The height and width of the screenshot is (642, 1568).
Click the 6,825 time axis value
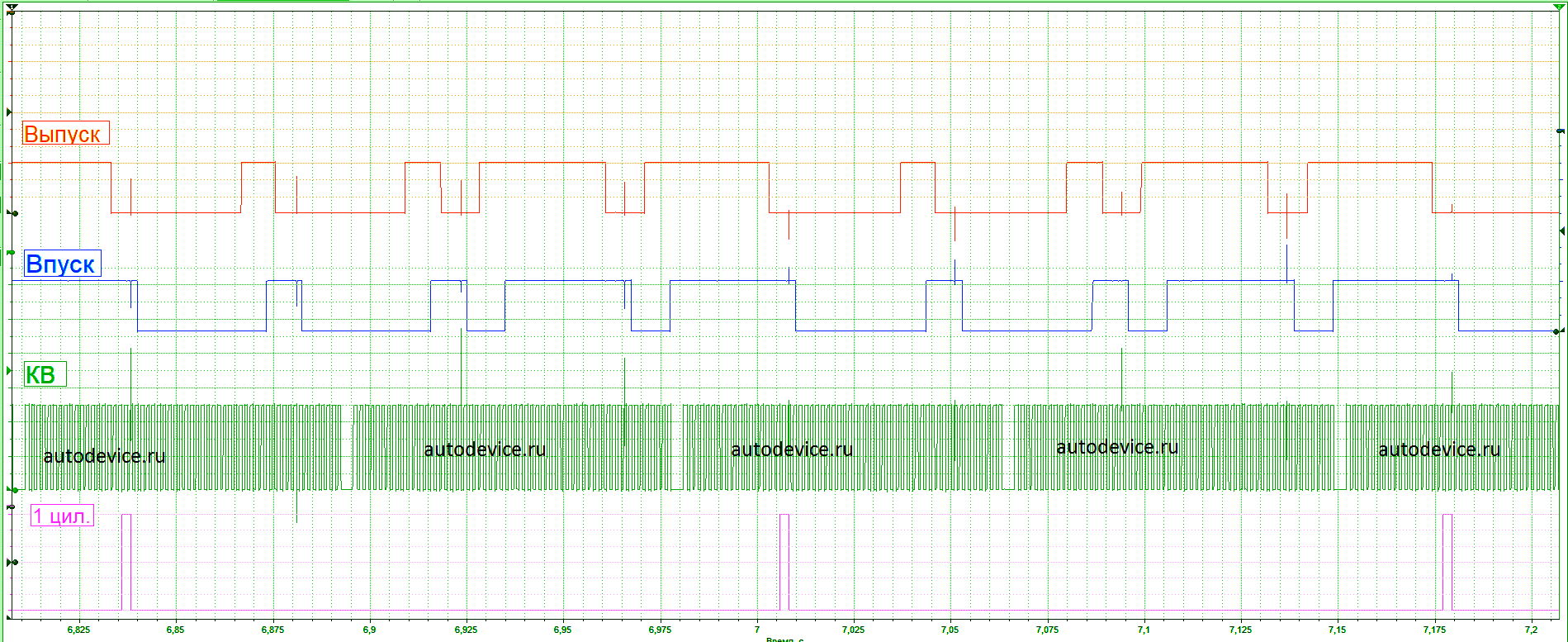(78, 630)
